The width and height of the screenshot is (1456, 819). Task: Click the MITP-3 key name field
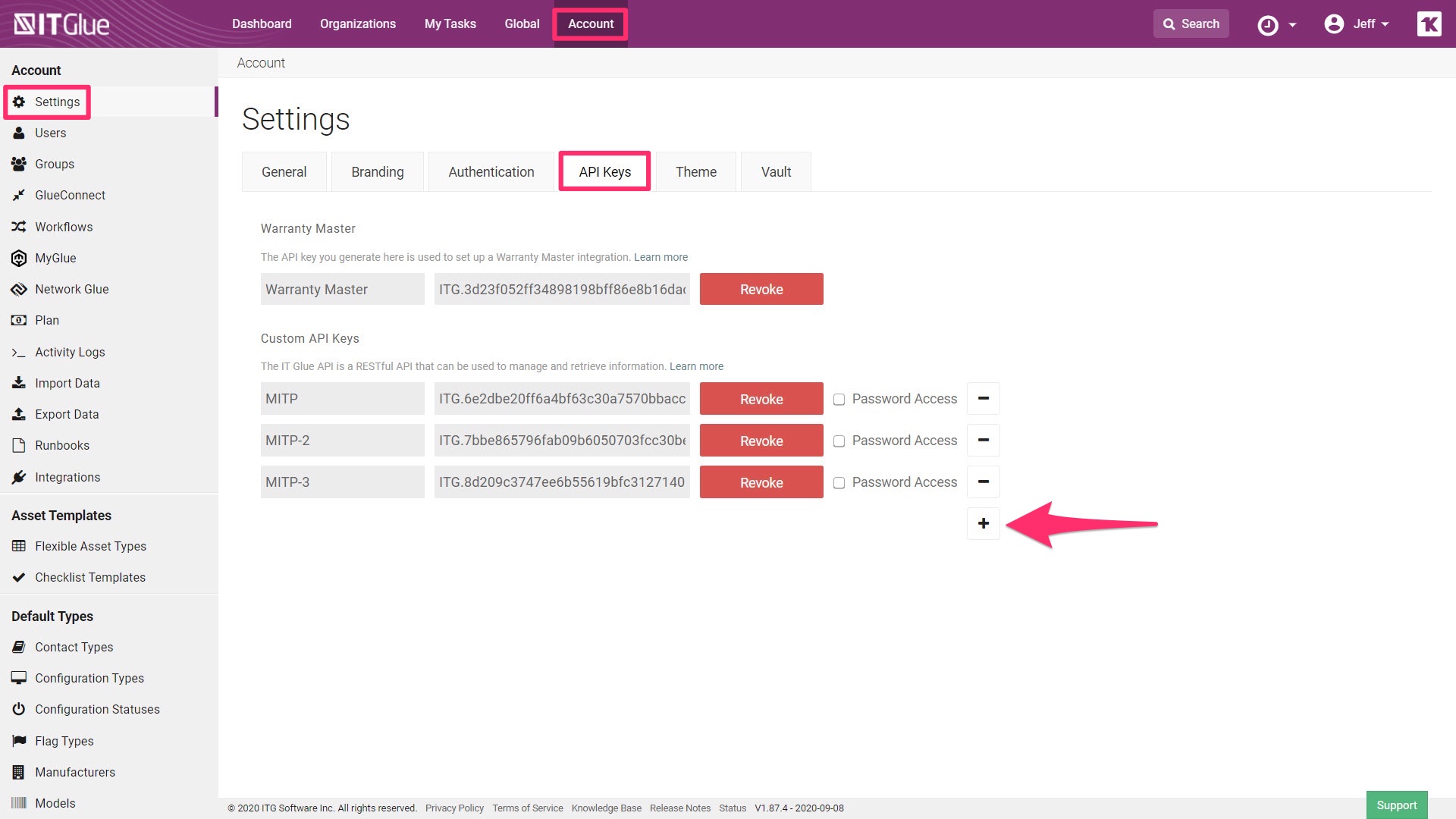(342, 482)
